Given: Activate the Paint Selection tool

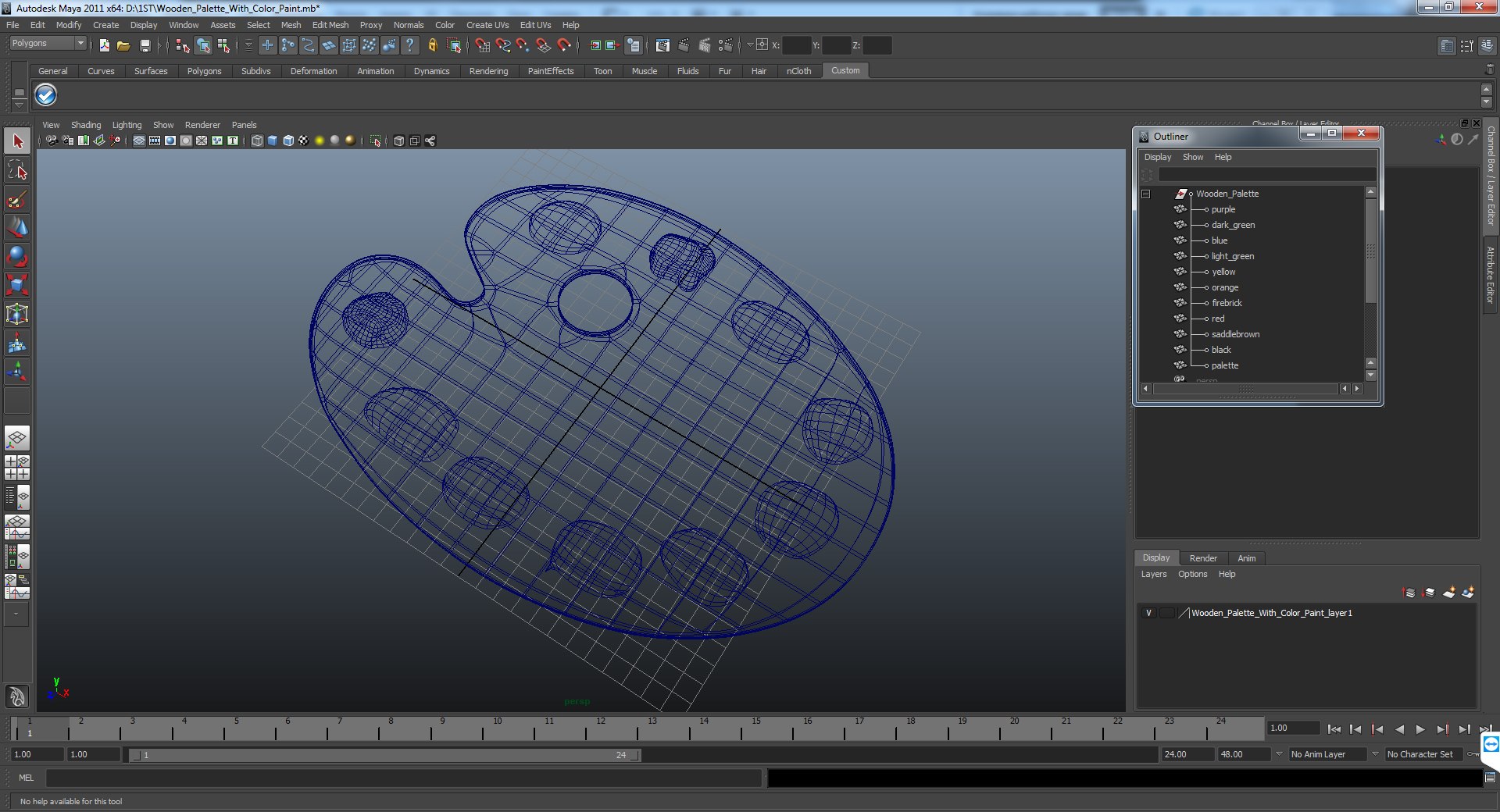Looking at the screenshot, I should [17, 199].
